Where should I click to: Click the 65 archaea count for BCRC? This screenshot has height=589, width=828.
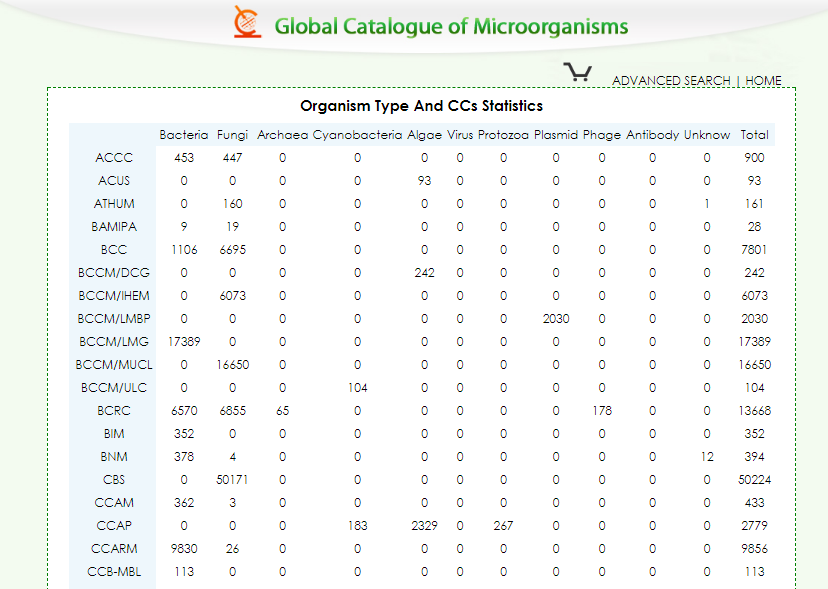(x=283, y=410)
